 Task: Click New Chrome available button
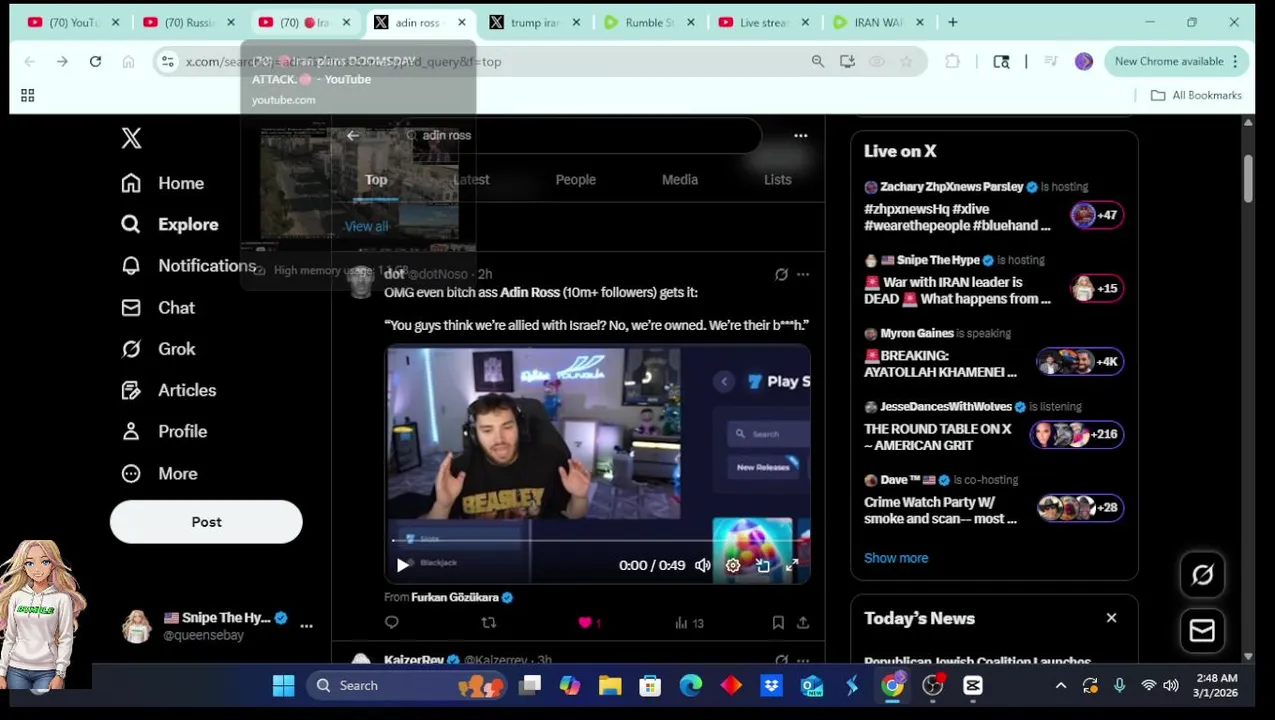coord(1176,61)
